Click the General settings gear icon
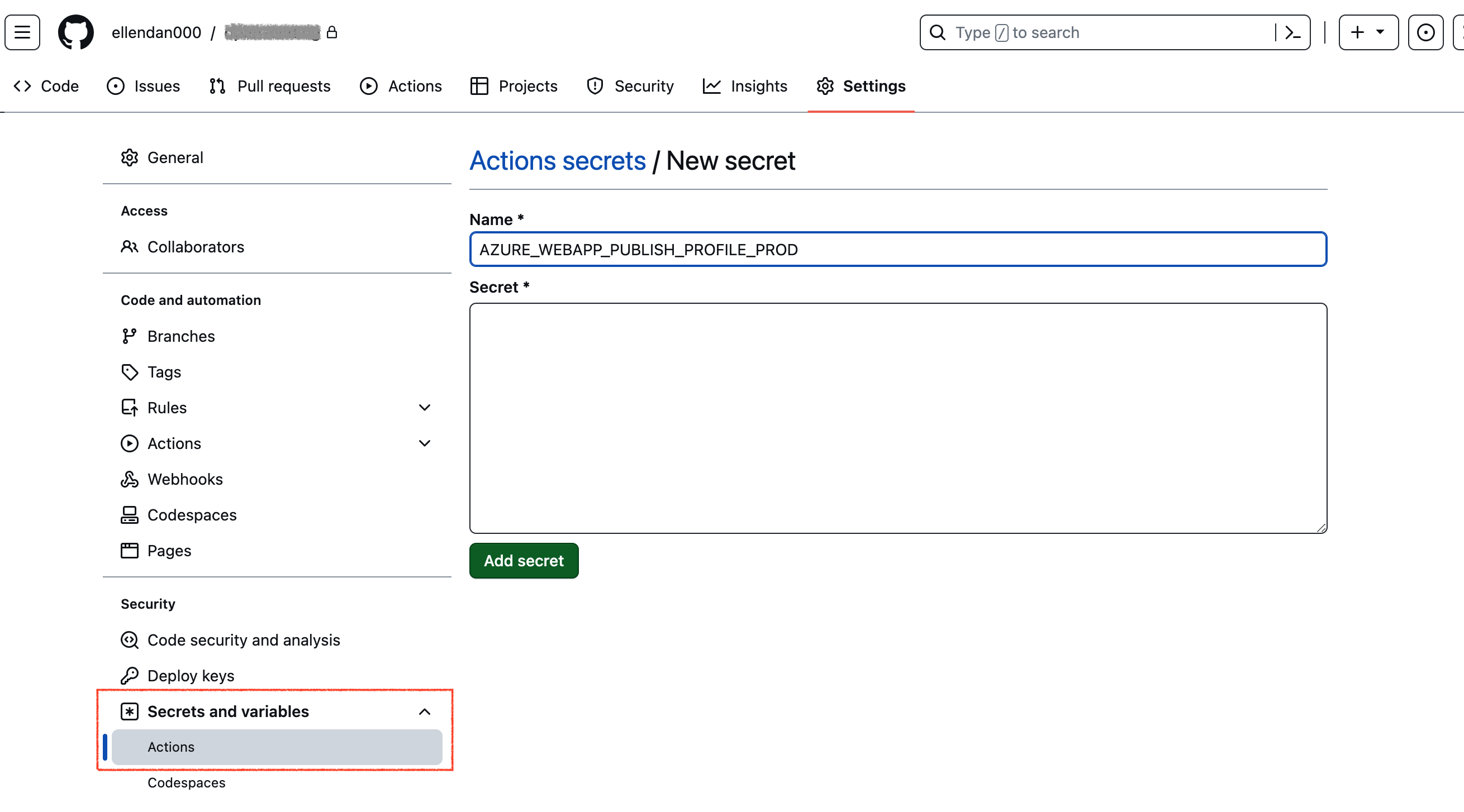The image size is (1464, 812). pos(130,157)
